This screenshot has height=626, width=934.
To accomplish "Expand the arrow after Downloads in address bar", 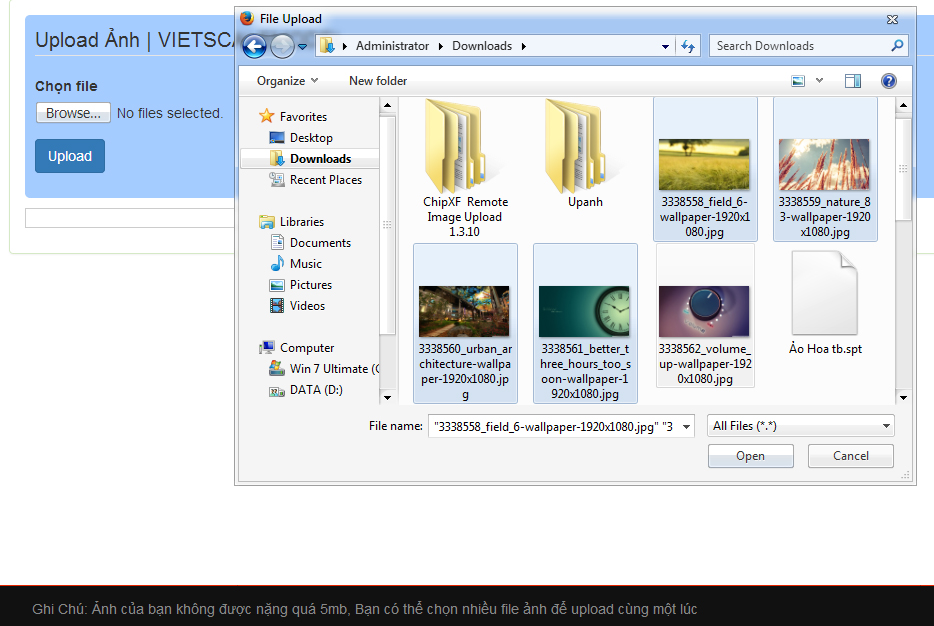I will pos(524,46).
